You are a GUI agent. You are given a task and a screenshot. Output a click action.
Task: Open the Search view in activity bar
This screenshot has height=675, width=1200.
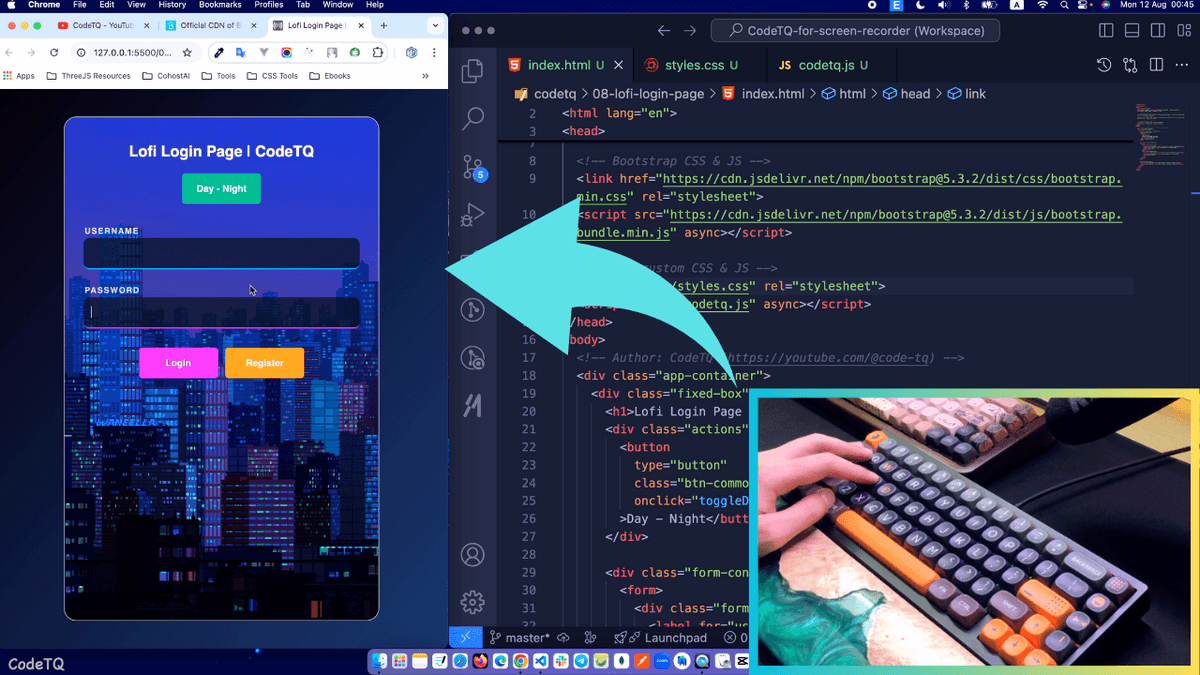click(473, 119)
